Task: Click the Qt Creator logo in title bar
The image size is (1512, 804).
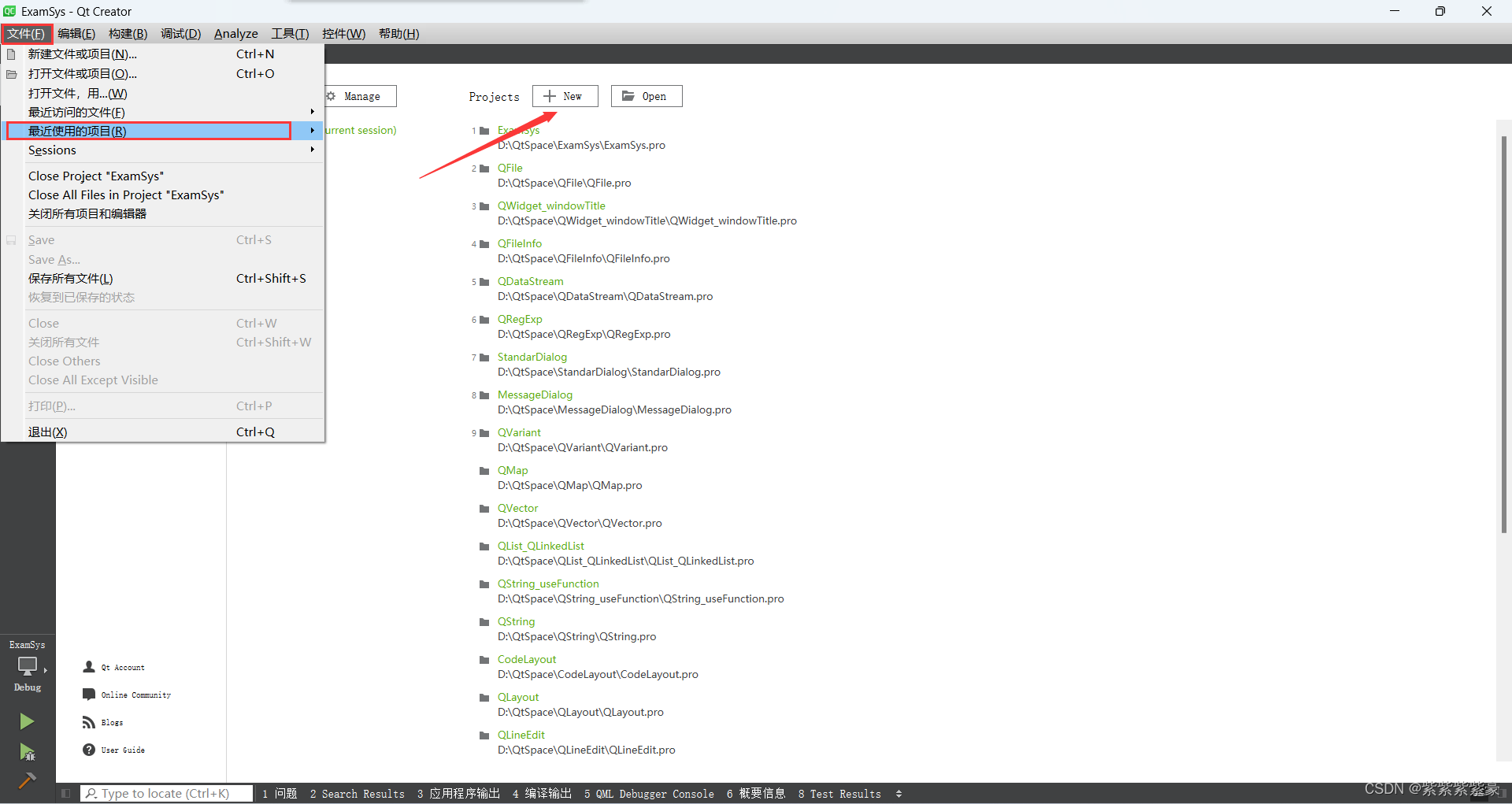Action: click(9, 11)
